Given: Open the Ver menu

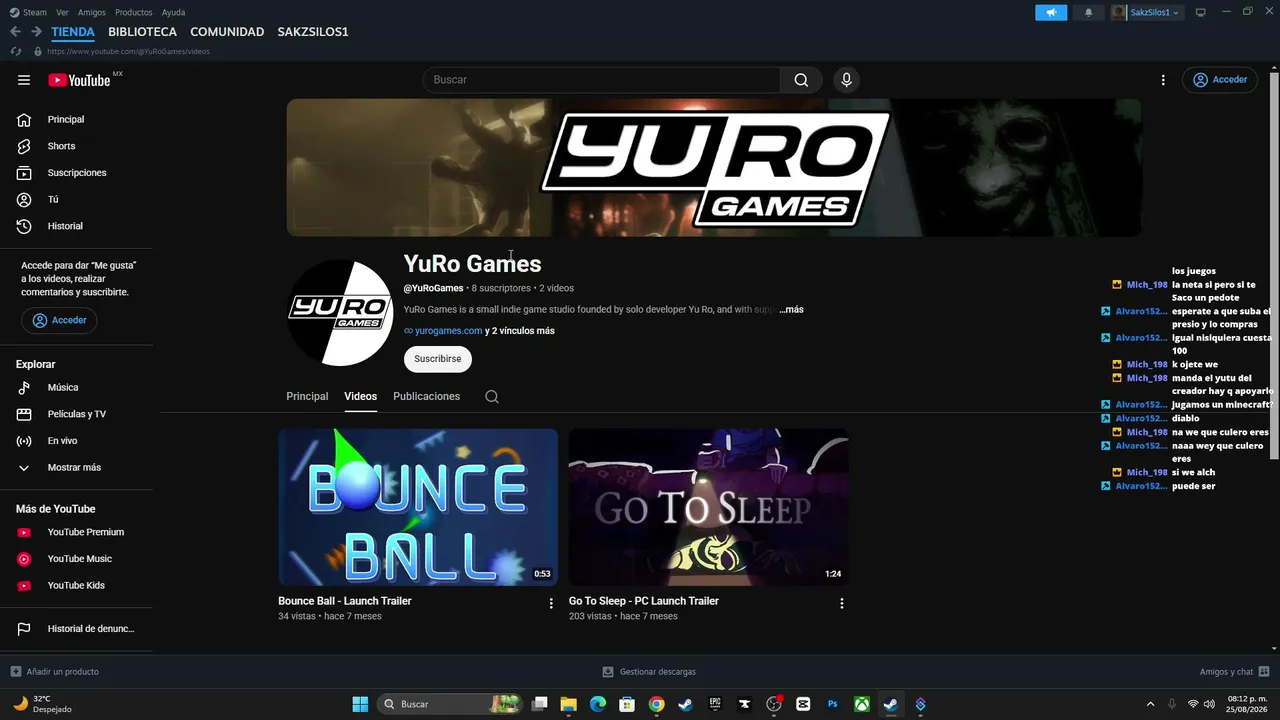Looking at the screenshot, I should tap(62, 12).
